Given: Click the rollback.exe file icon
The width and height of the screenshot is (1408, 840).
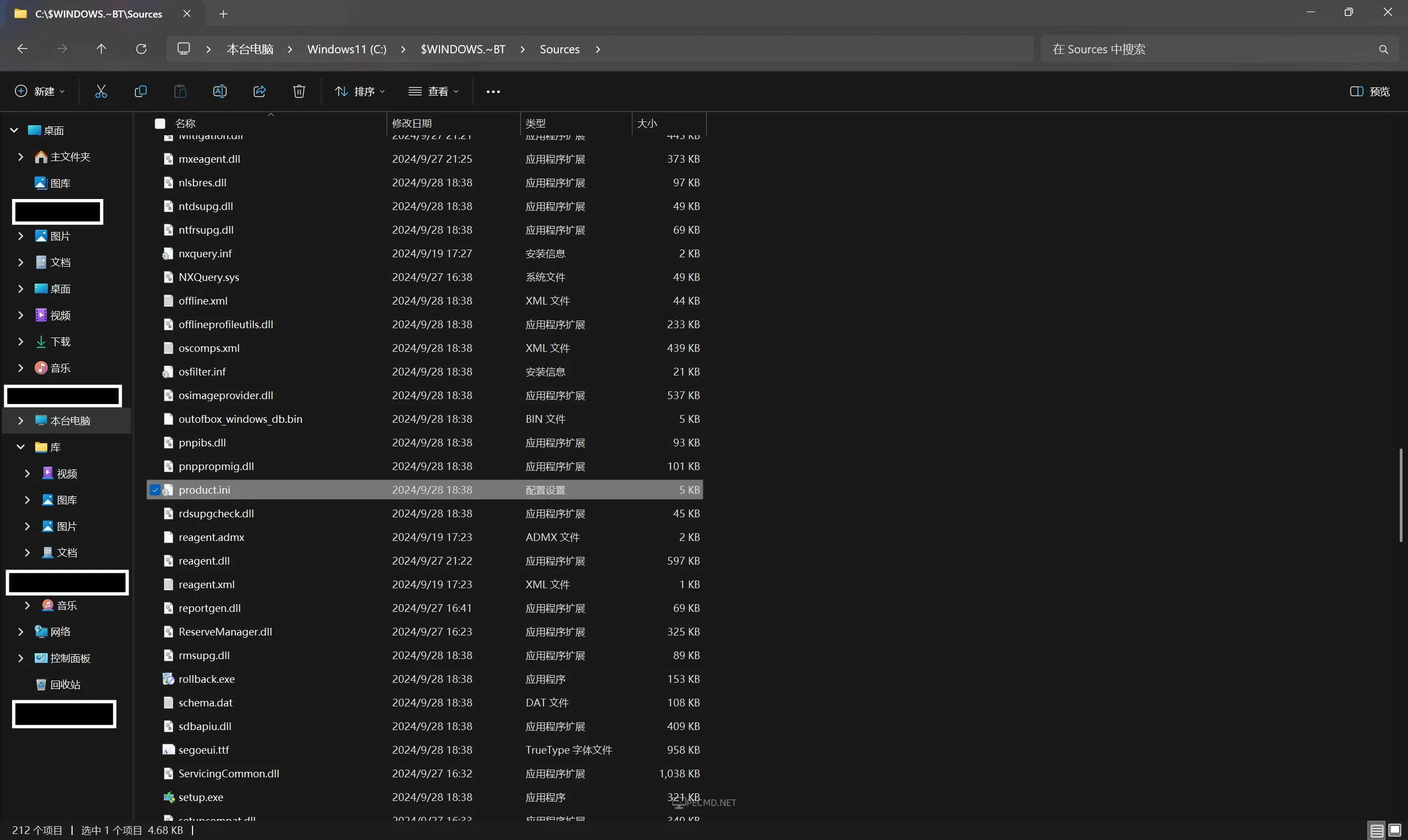Looking at the screenshot, I should [x=168, y=679].
